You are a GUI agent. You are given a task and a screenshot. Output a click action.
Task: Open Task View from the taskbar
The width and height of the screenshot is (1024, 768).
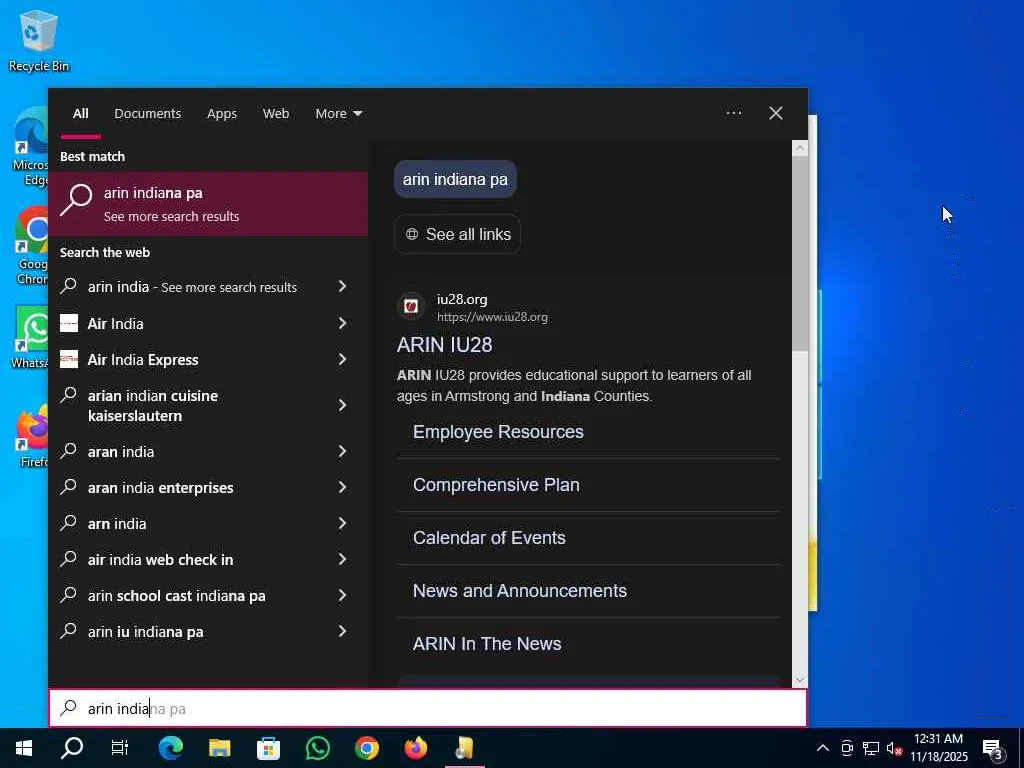click(x=120, y=748)
